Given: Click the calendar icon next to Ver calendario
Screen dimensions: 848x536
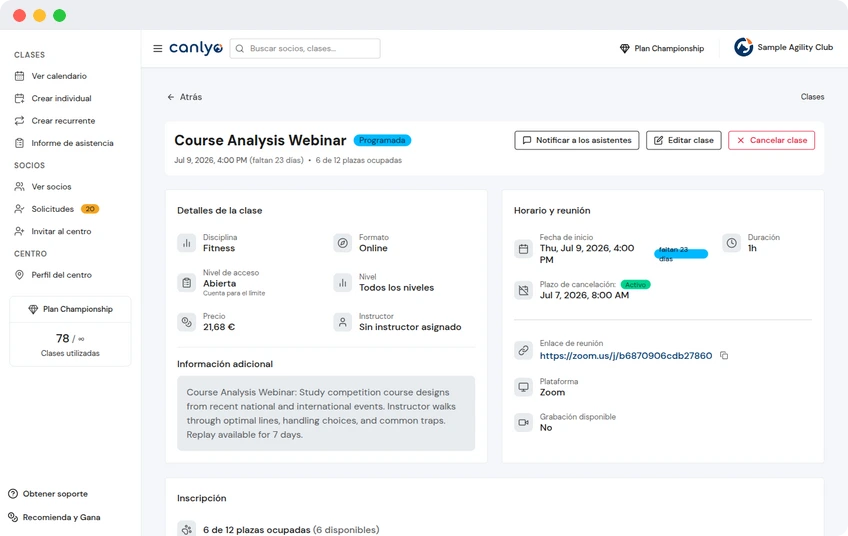Looking at the screenshot, I should point(19,76).
